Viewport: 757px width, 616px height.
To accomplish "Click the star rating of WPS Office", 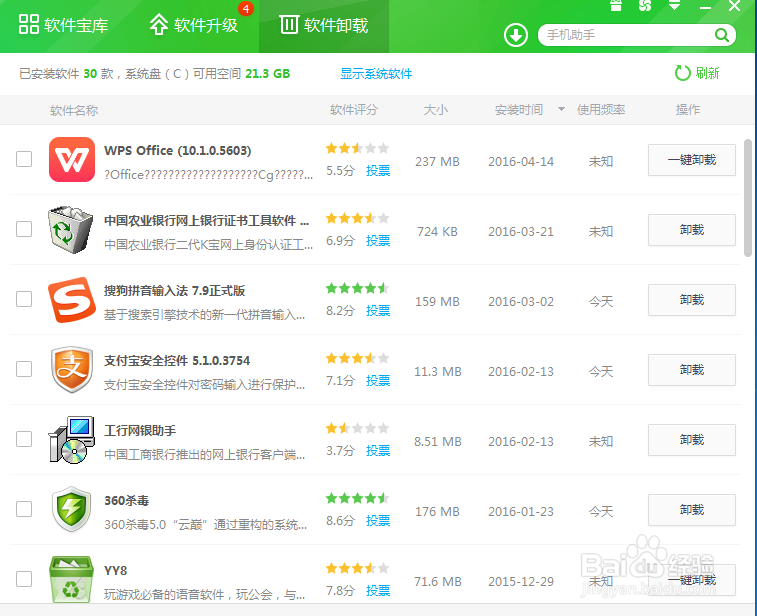I will [357, 148].
